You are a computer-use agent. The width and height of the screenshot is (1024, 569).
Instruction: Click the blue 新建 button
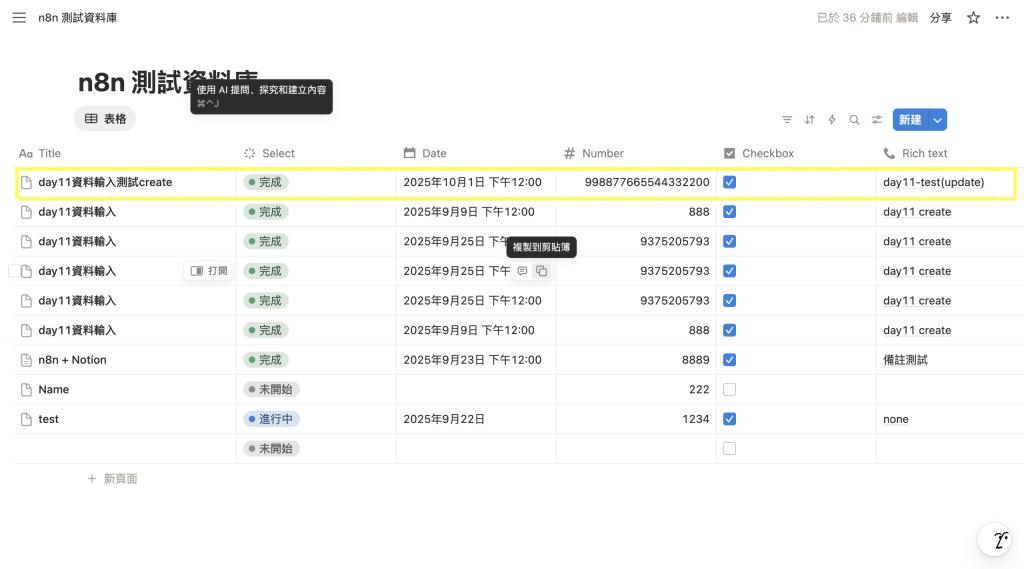click(x=910, y=120)
